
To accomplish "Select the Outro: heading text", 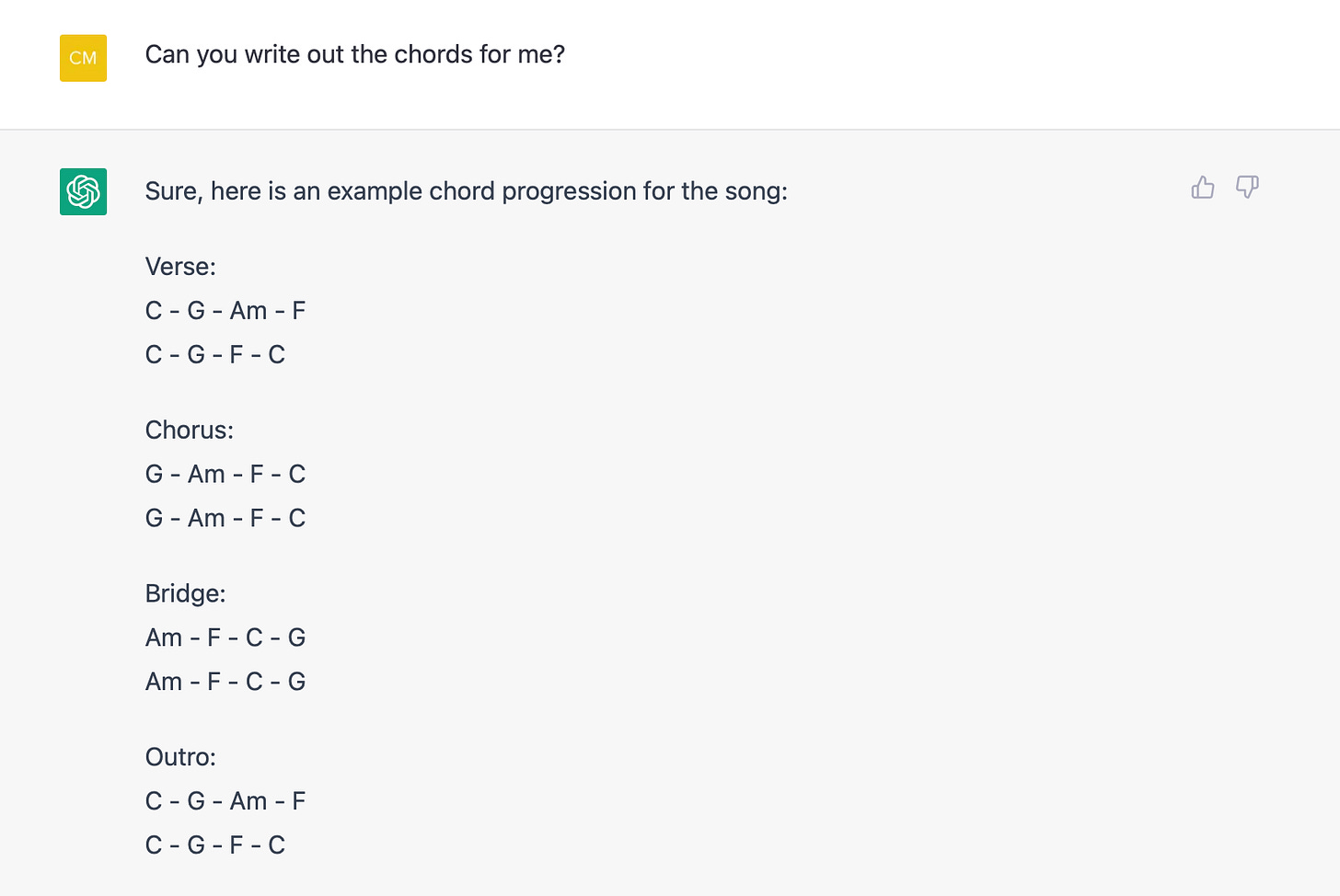I will pos(179,756).
